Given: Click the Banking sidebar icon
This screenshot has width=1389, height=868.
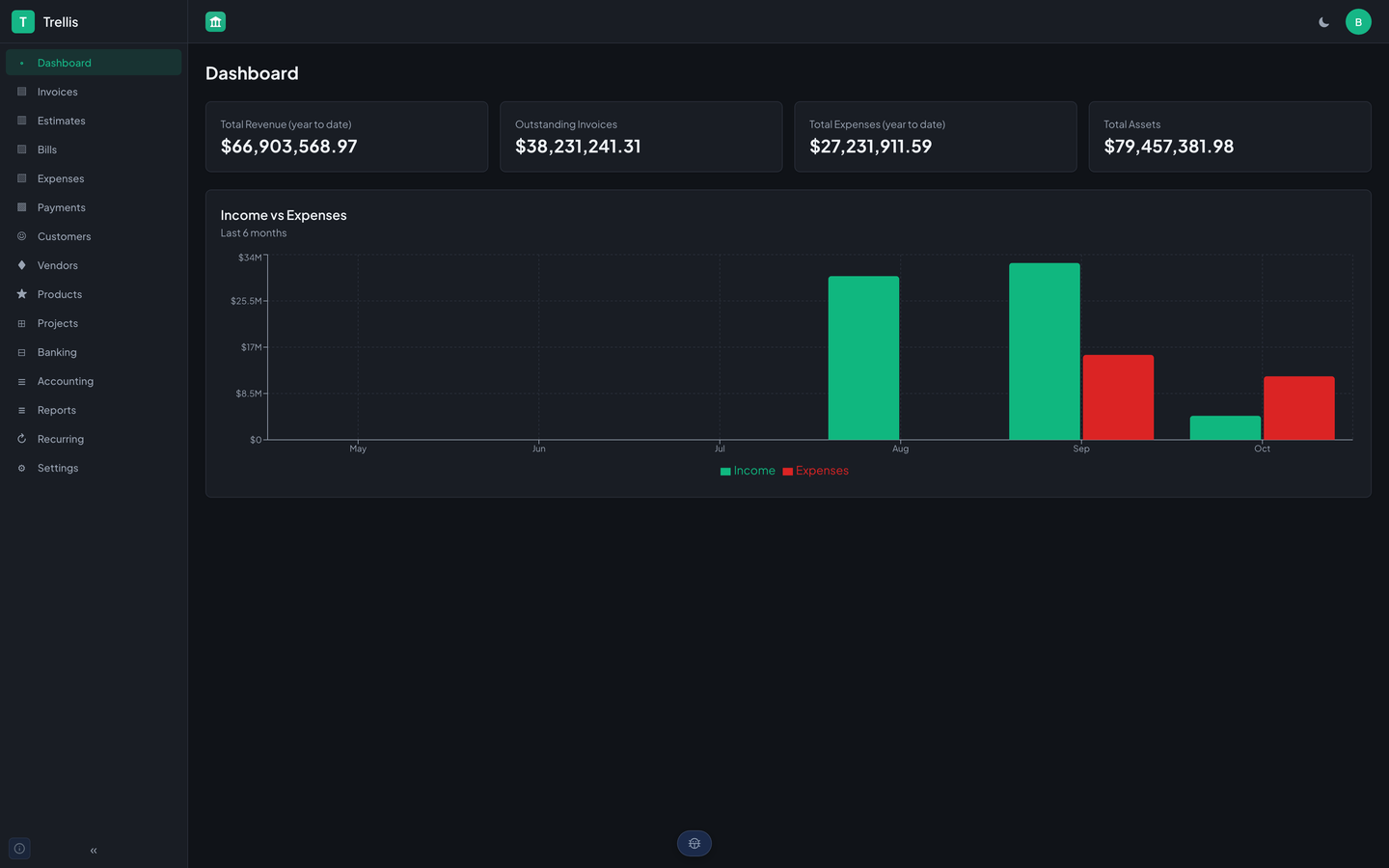Looking at the screenshot, I should pos(21,353).
